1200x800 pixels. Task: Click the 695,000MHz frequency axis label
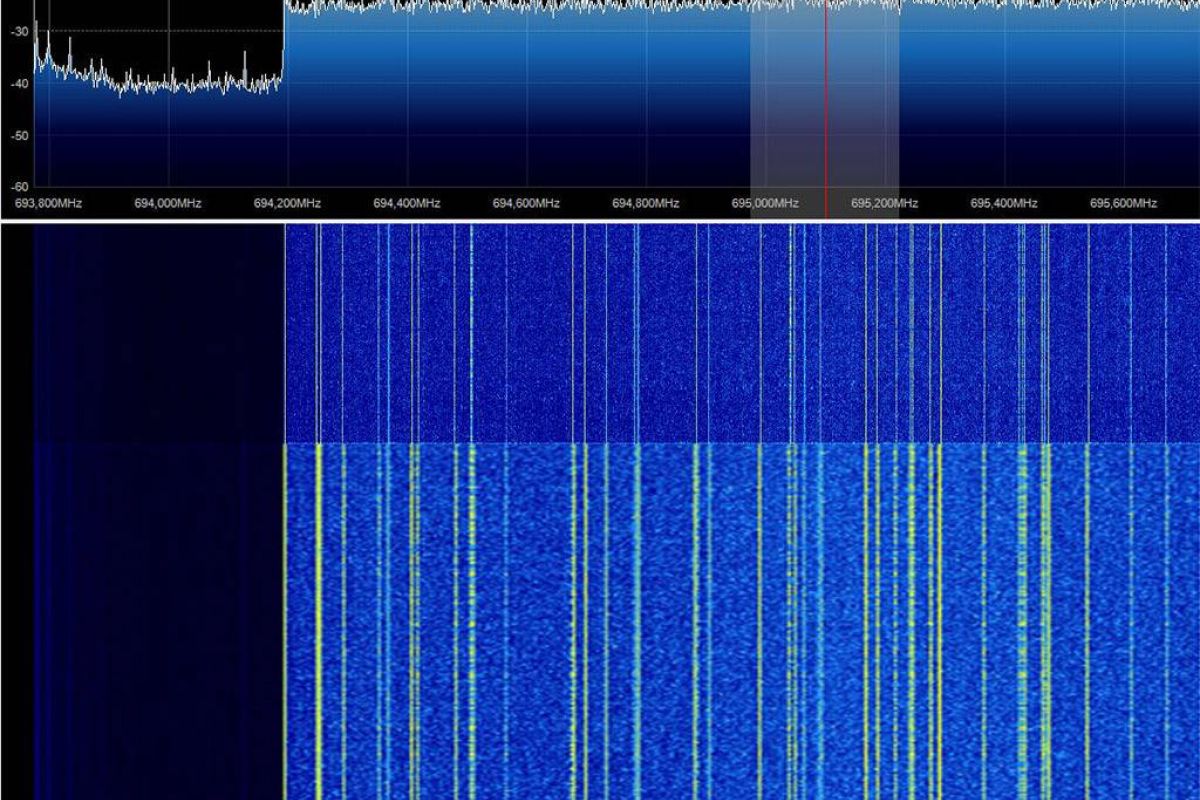tap(765, 203)
